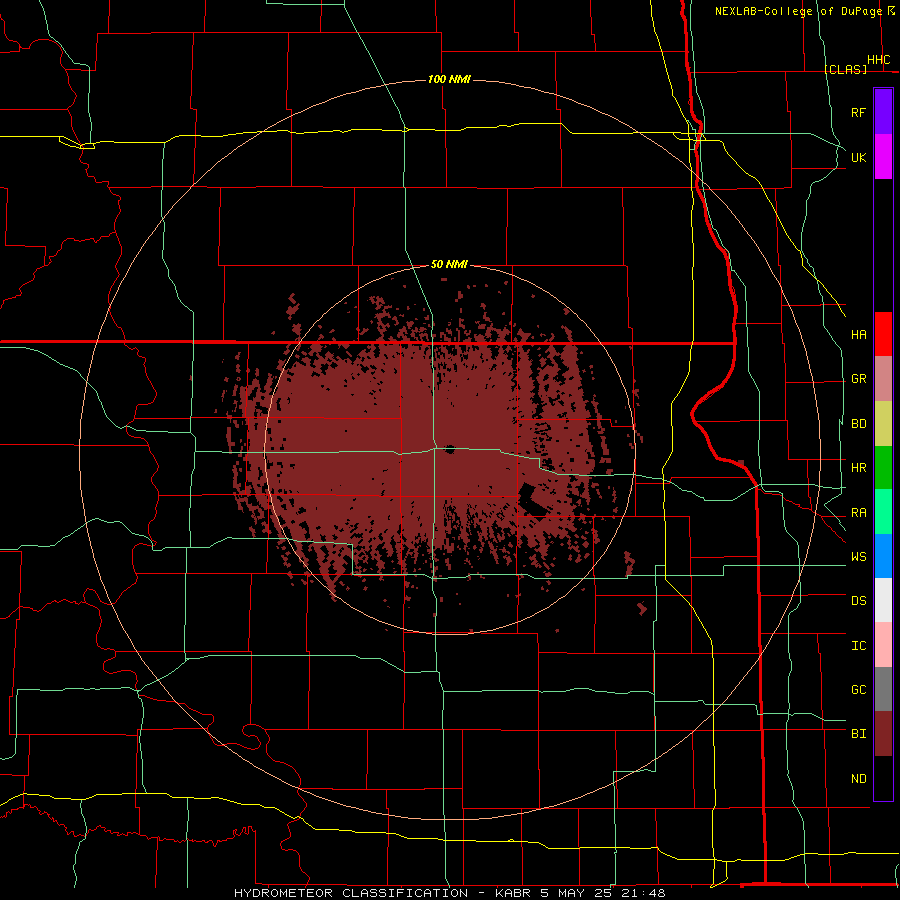Select the GR pink legend swatch
Image resolution: width=900 pixels, height=900 pixels.
883,379
